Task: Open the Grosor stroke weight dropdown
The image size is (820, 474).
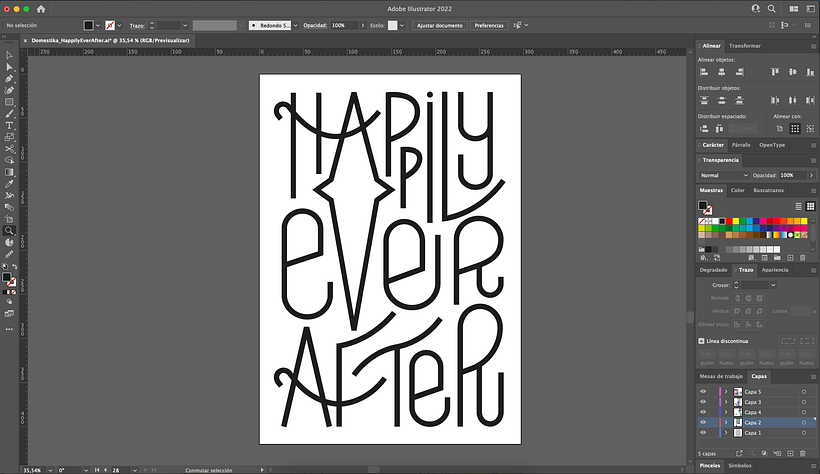Action: (773, 285)
